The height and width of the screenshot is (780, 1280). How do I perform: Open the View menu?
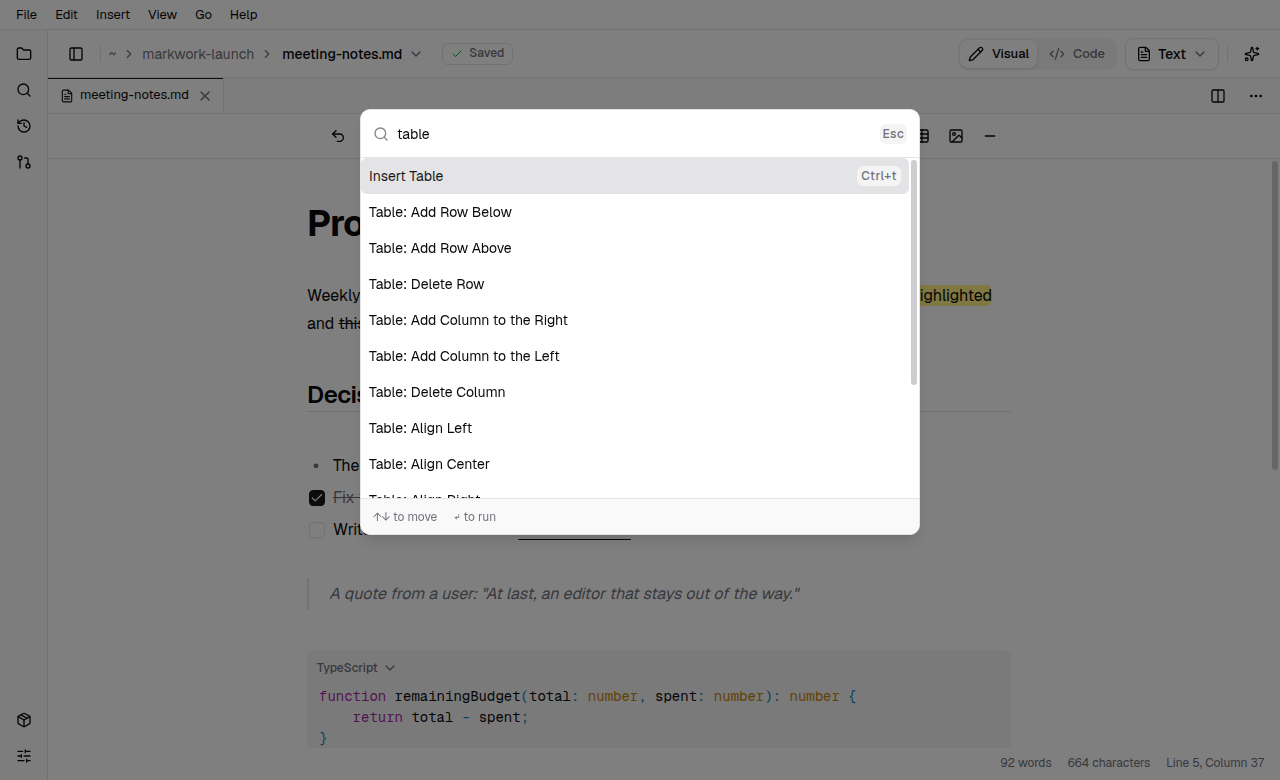point(162,15)
